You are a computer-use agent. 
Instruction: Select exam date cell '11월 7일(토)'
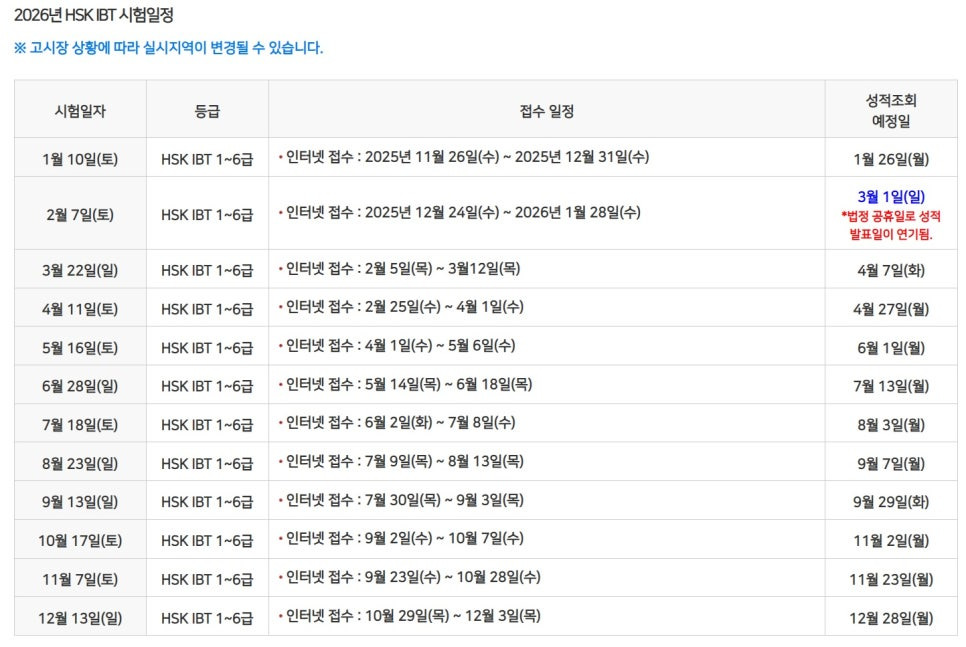(80, 579)
